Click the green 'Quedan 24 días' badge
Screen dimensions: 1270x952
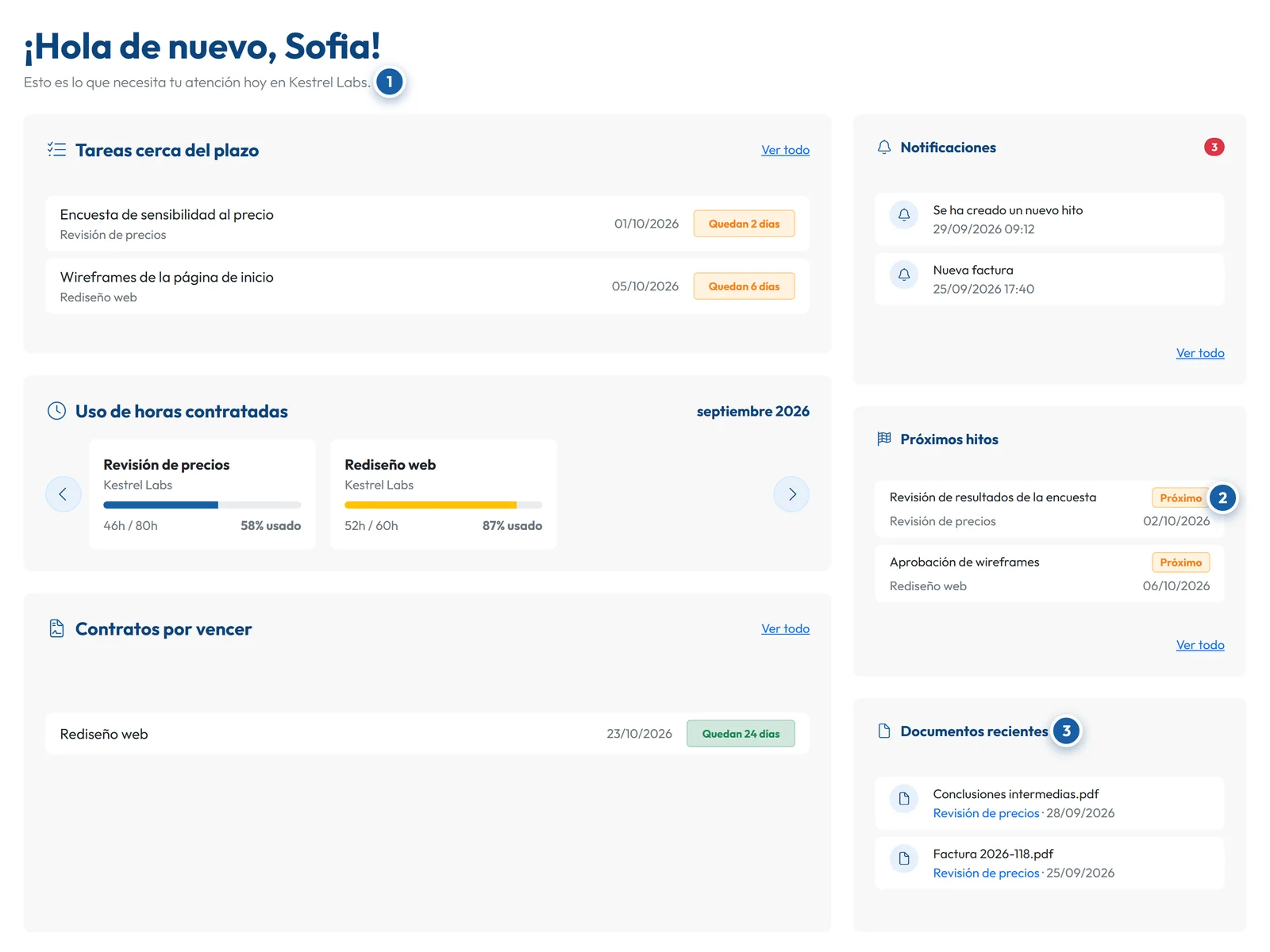741,734
